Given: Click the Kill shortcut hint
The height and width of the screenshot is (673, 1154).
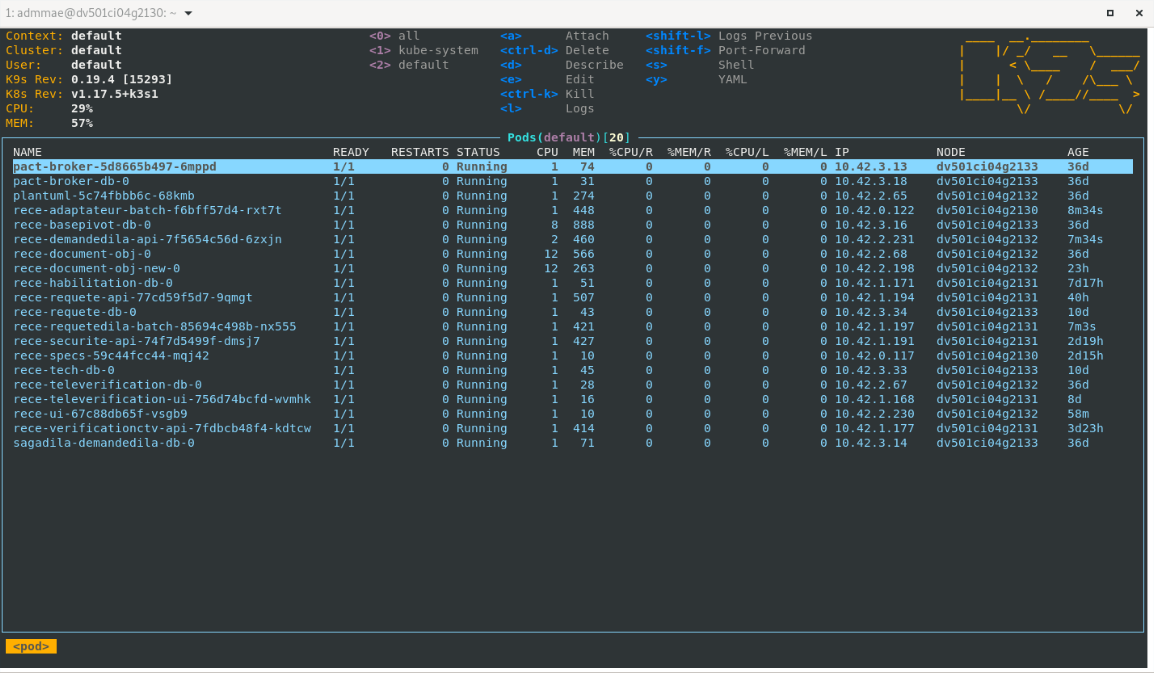Looking at the screenshot, I should click(548, 94).
